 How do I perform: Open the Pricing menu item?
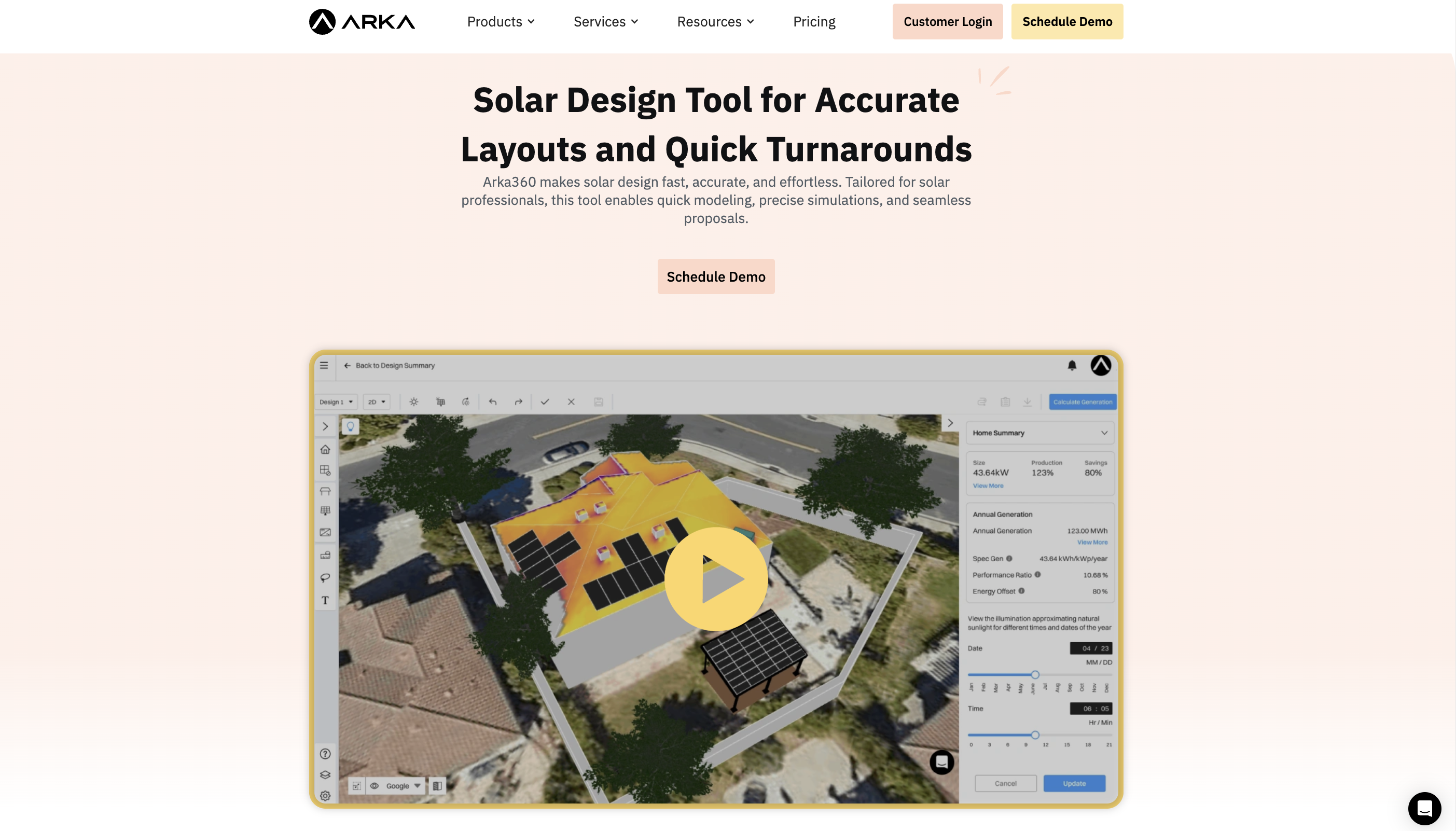pos(813,22)
